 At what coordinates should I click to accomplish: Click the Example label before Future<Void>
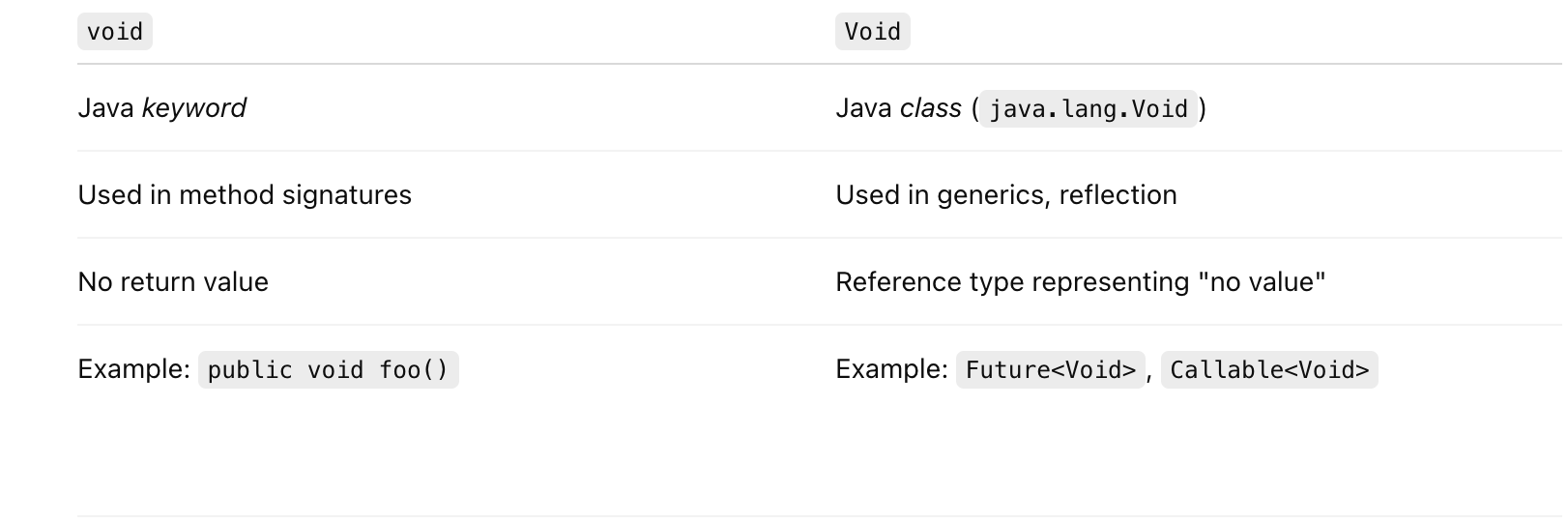(x=891, y=369)
